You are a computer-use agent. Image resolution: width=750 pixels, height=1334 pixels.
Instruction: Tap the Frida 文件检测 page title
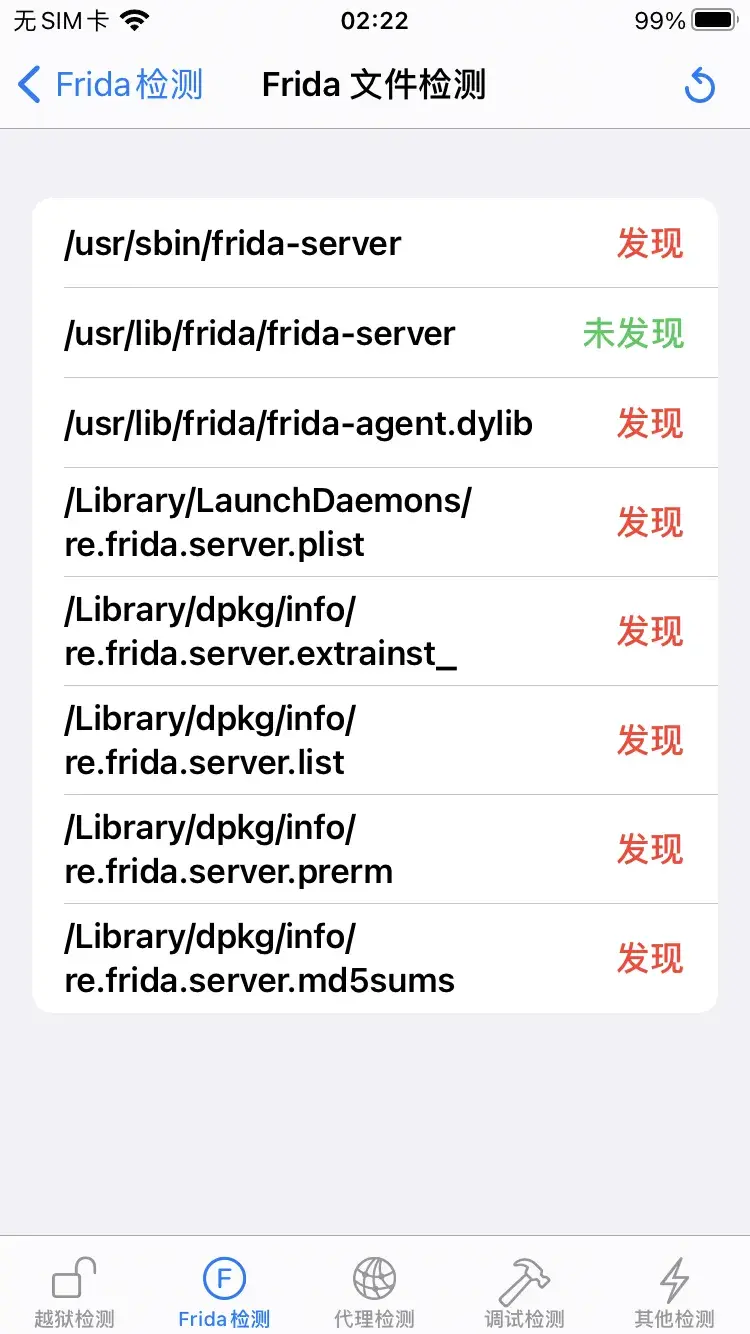coord(374,85)
